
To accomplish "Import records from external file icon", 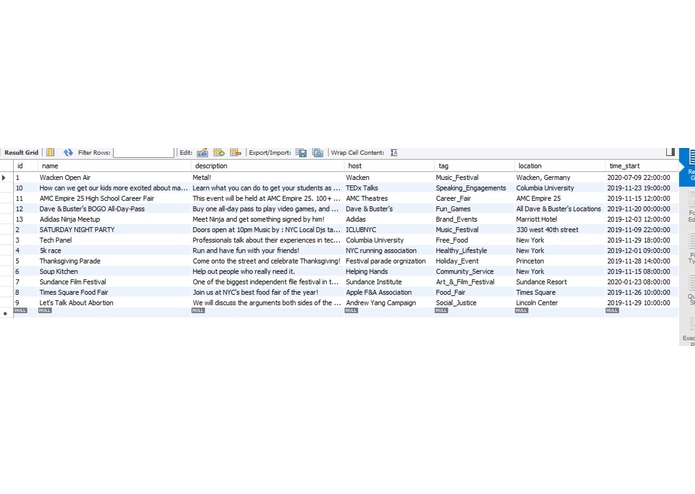I will click(x=317, y=152).
